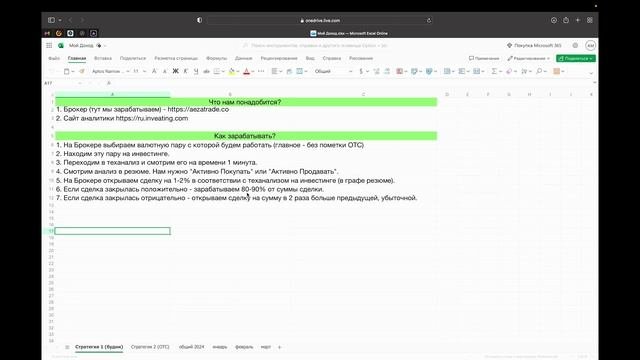Screen dimensions: 640x360
Task: Decrease font size with small A
Action: (x=164, y=71)
